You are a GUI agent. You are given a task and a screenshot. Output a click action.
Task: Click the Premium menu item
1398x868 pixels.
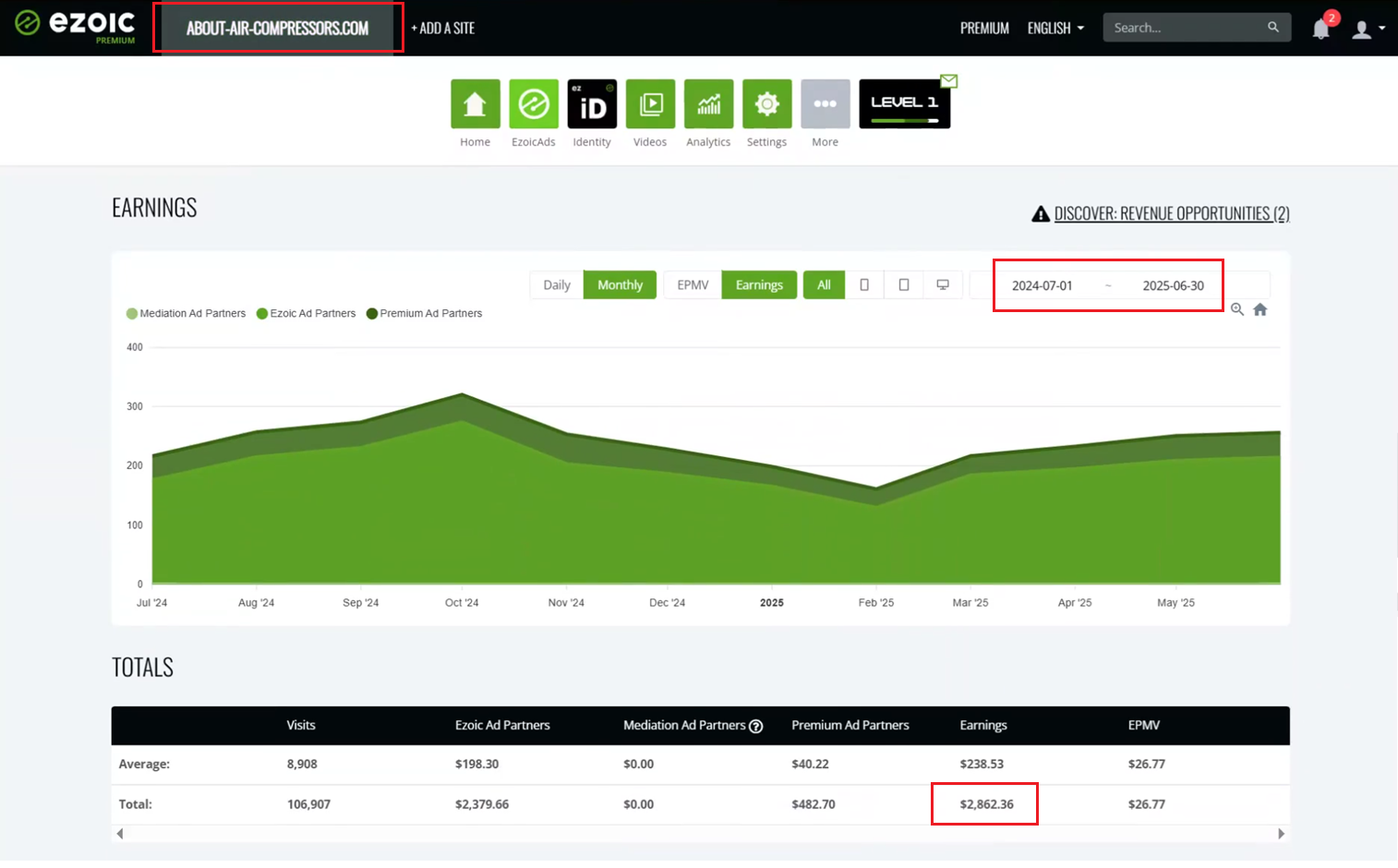click(984, 28)
